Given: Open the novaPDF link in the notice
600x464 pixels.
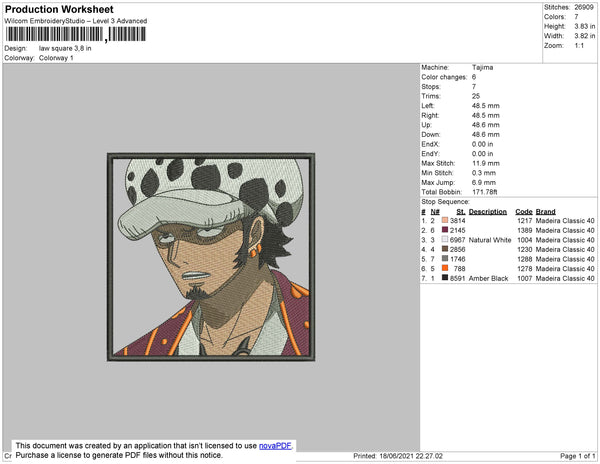Looking at the screenshot, I should click(x=275, y=446).
